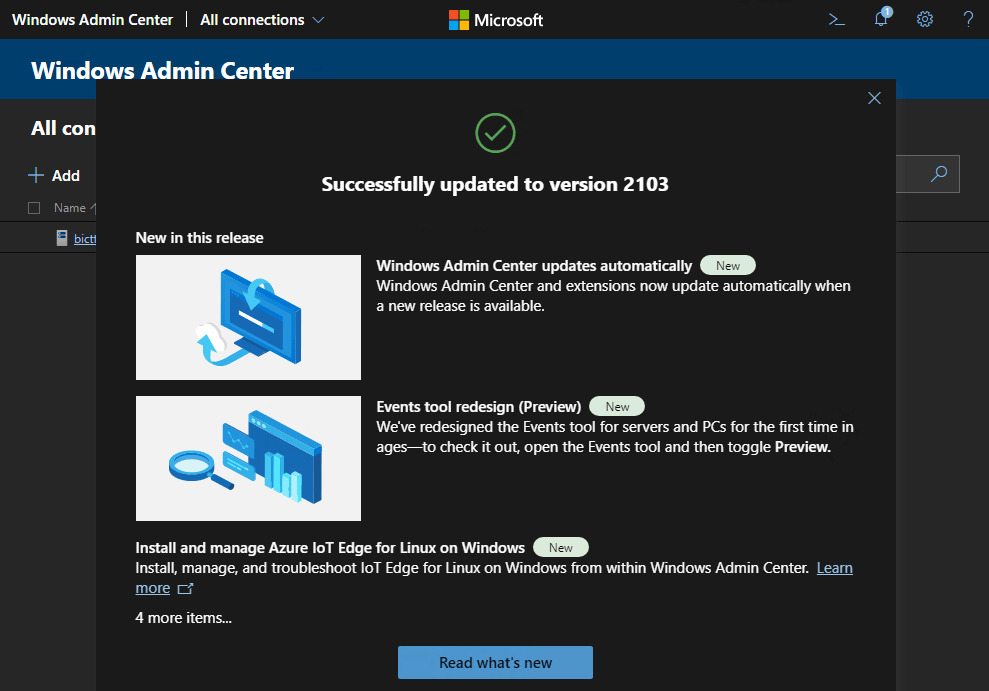This screenshot has height=691, width=989.
Task: Open the help question mark
Action: coord(968,20)
